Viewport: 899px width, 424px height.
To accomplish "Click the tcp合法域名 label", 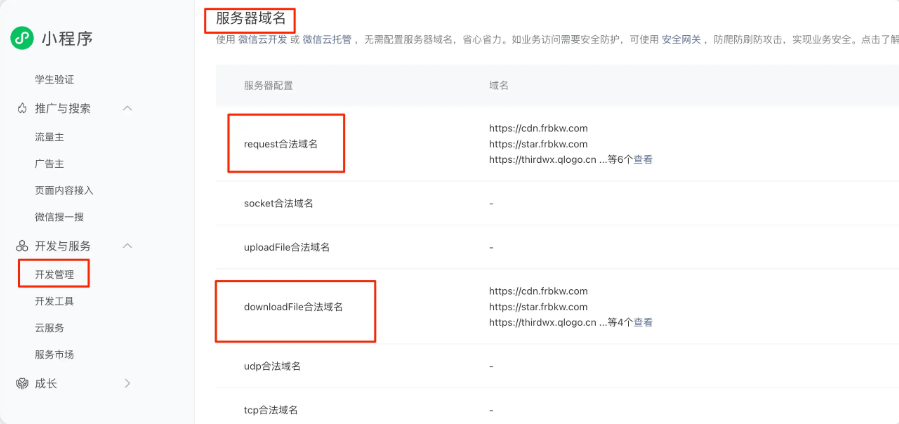I will pos(271,410).
